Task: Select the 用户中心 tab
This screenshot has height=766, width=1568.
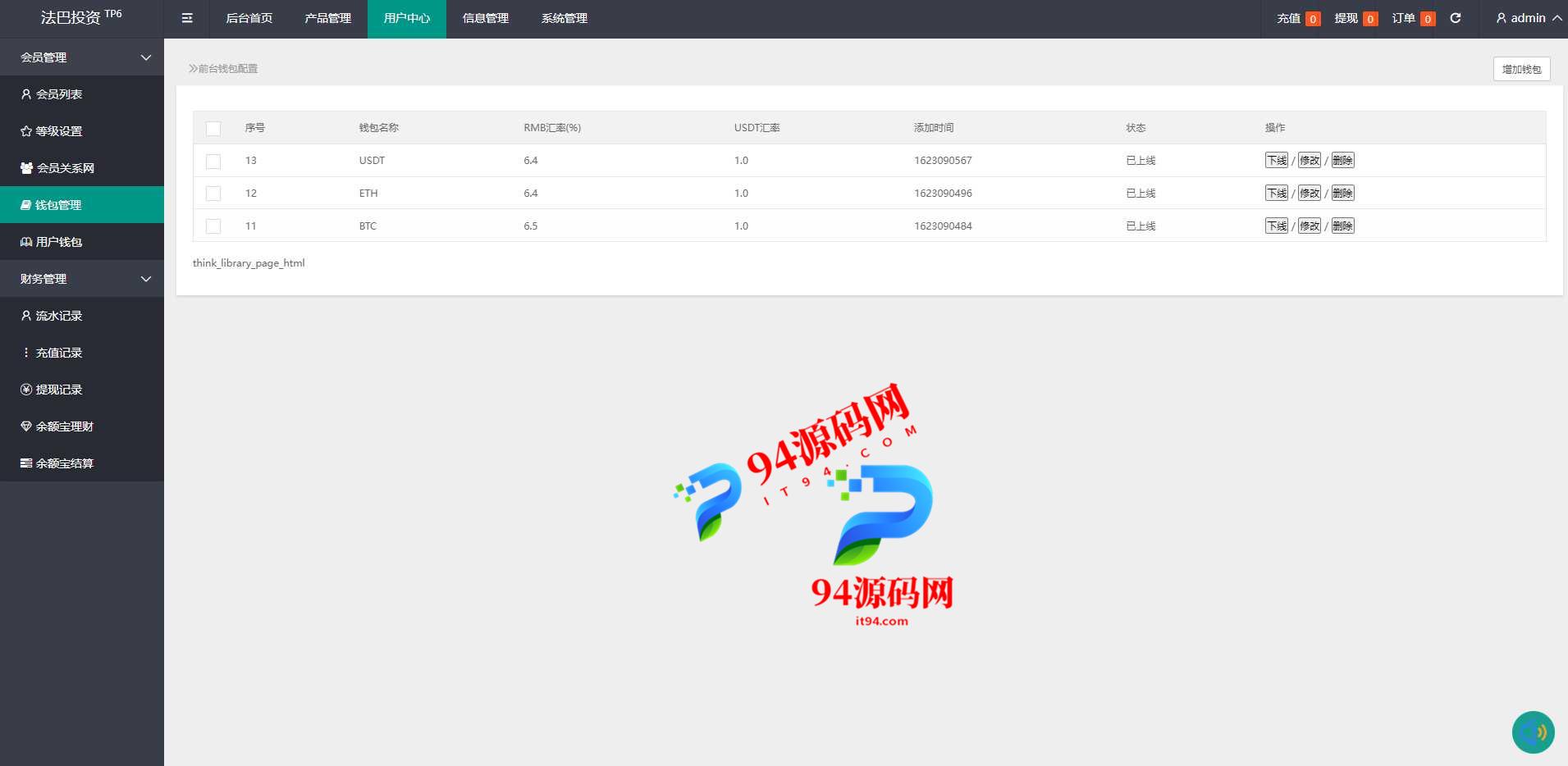Action: [x=407, y=18]
